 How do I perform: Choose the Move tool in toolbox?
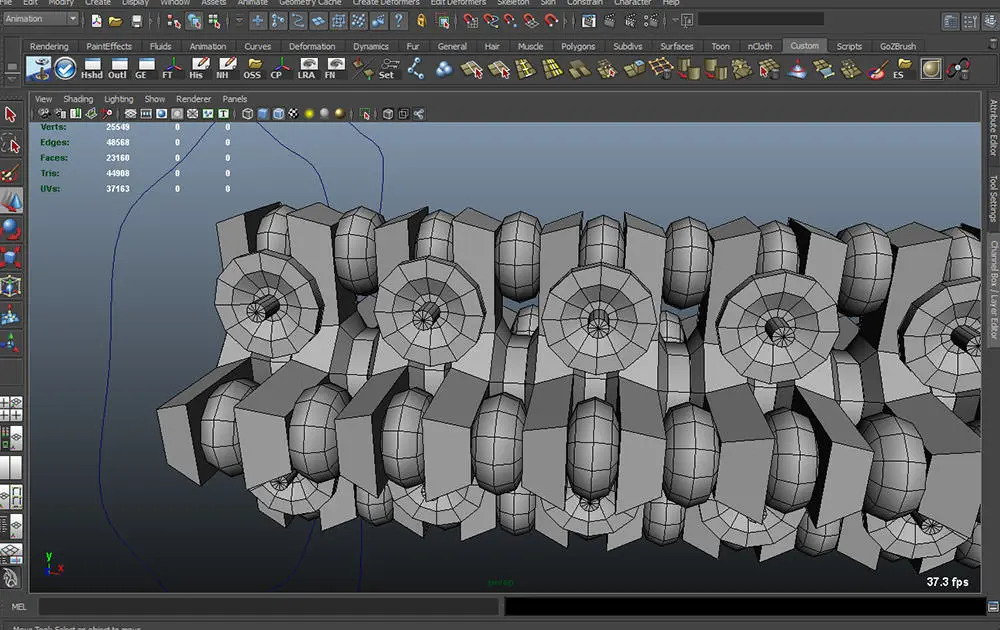11,201
